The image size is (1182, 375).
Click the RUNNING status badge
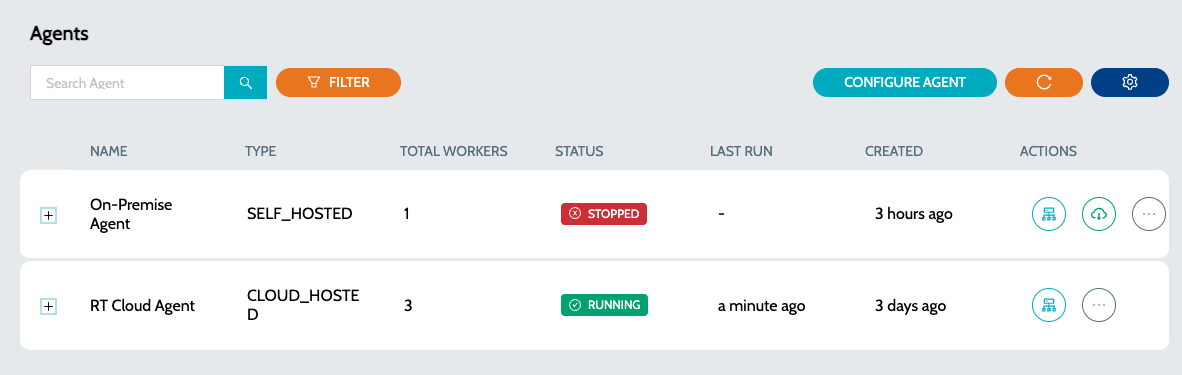pyautogui.click(x=605, y=305)
